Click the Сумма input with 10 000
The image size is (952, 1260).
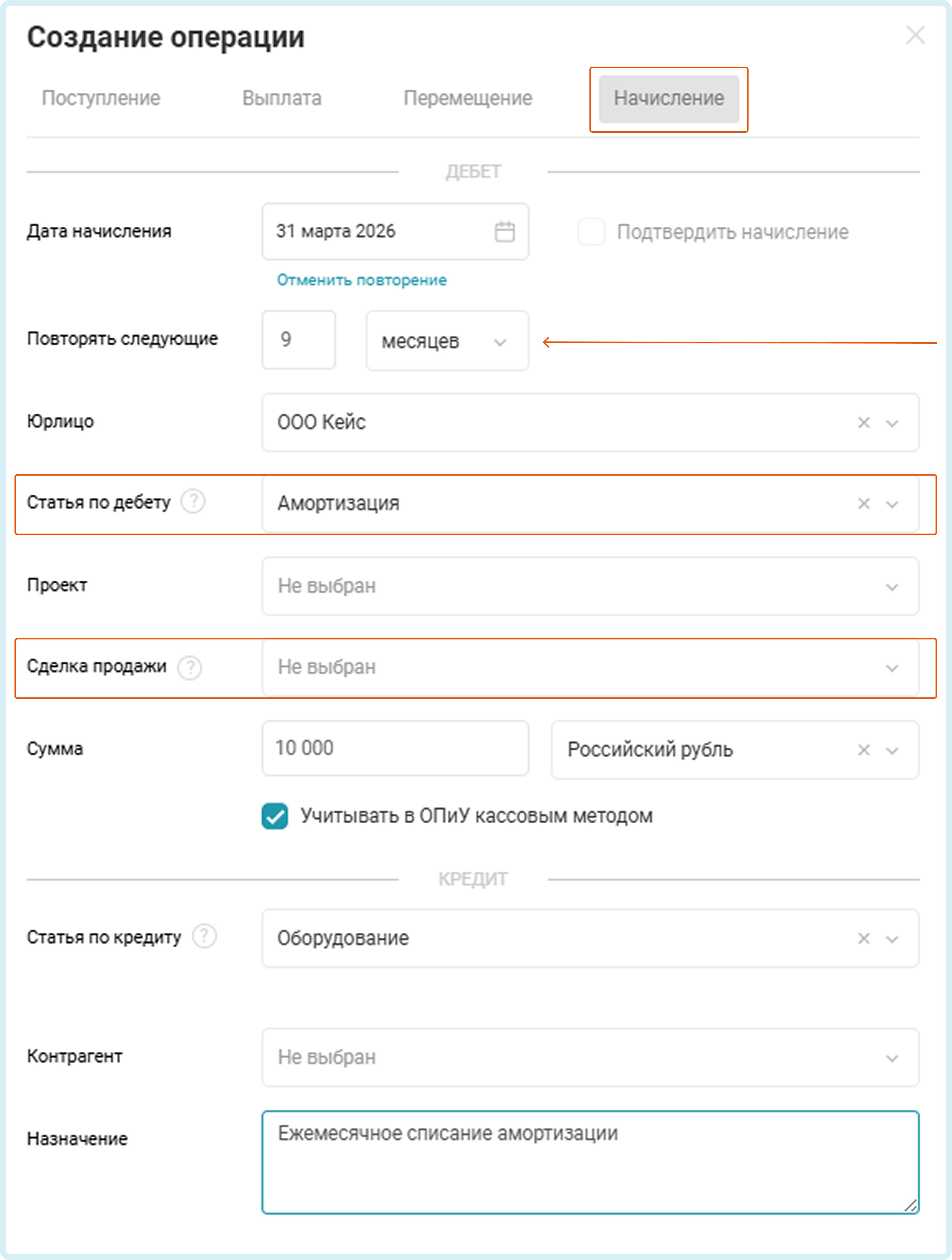tap(395, 748)
